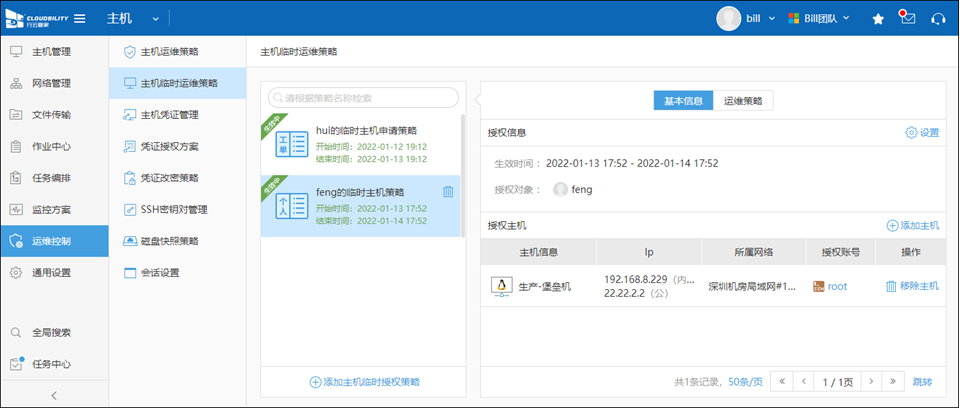This screenshot has height=408, width=960.
Task: Click the hamburger menu icon in header
Action: [x=80, y=18]
